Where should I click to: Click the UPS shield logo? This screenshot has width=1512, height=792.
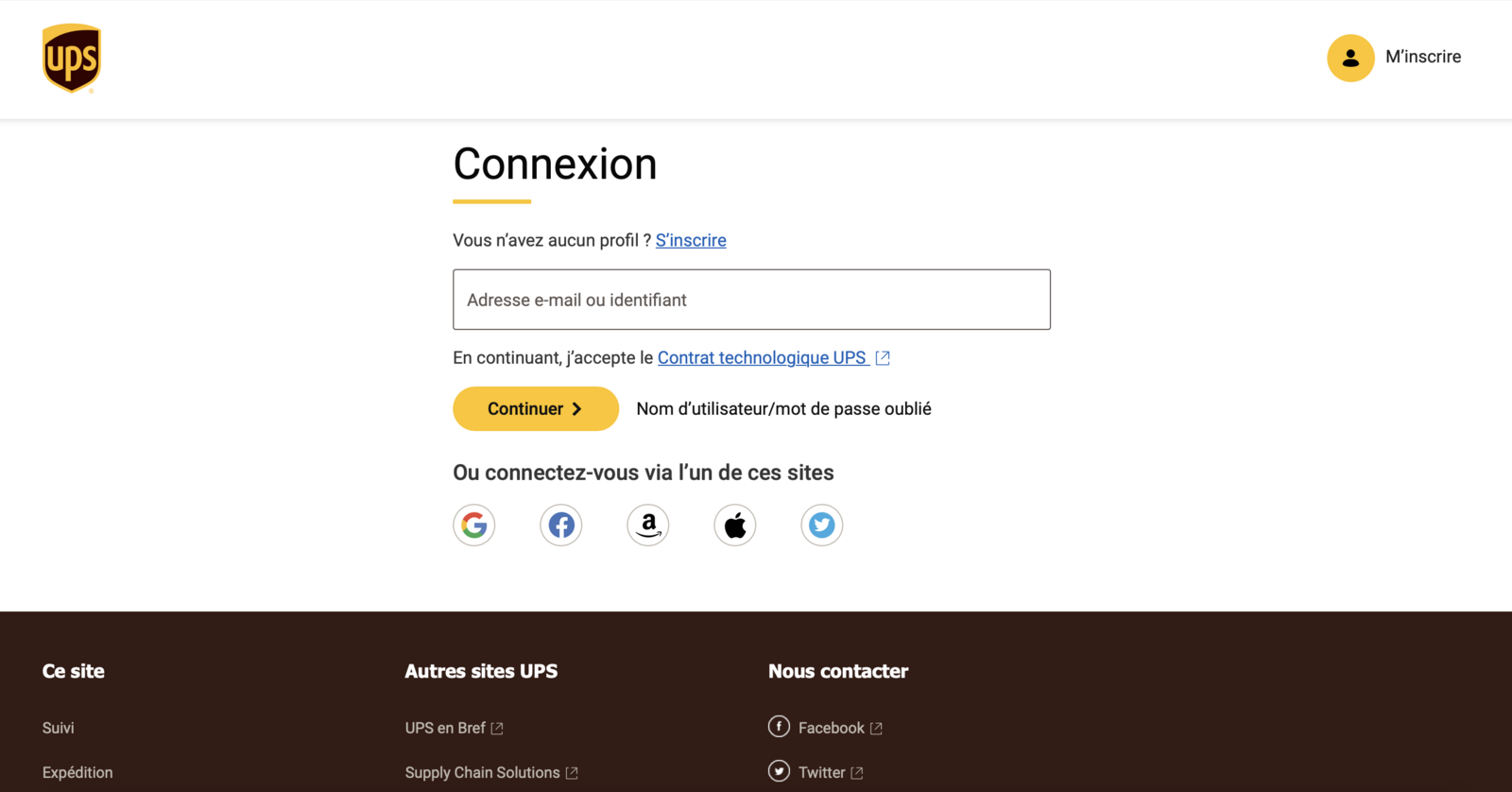pos(72,58)
